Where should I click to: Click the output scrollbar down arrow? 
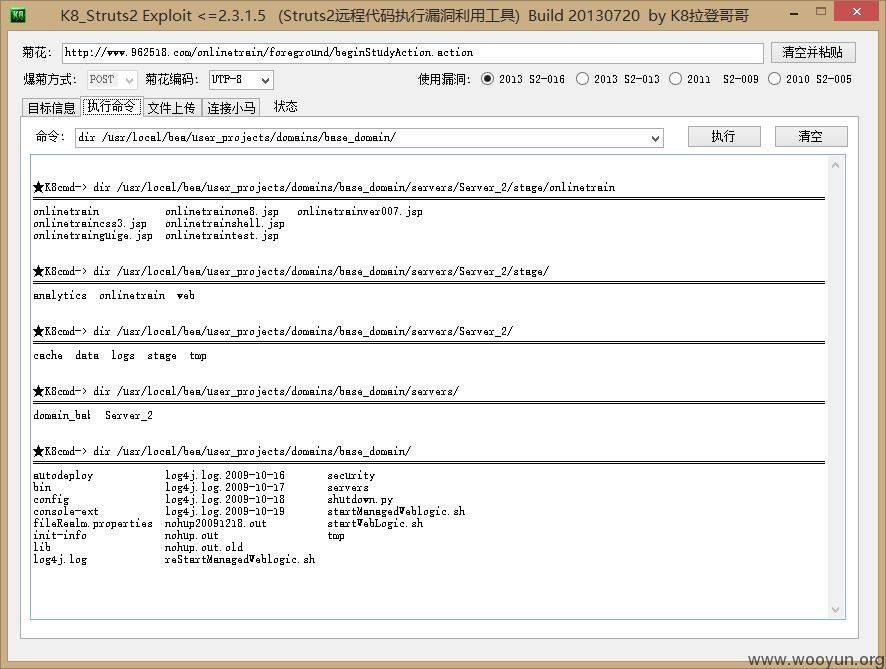point(835,610)
